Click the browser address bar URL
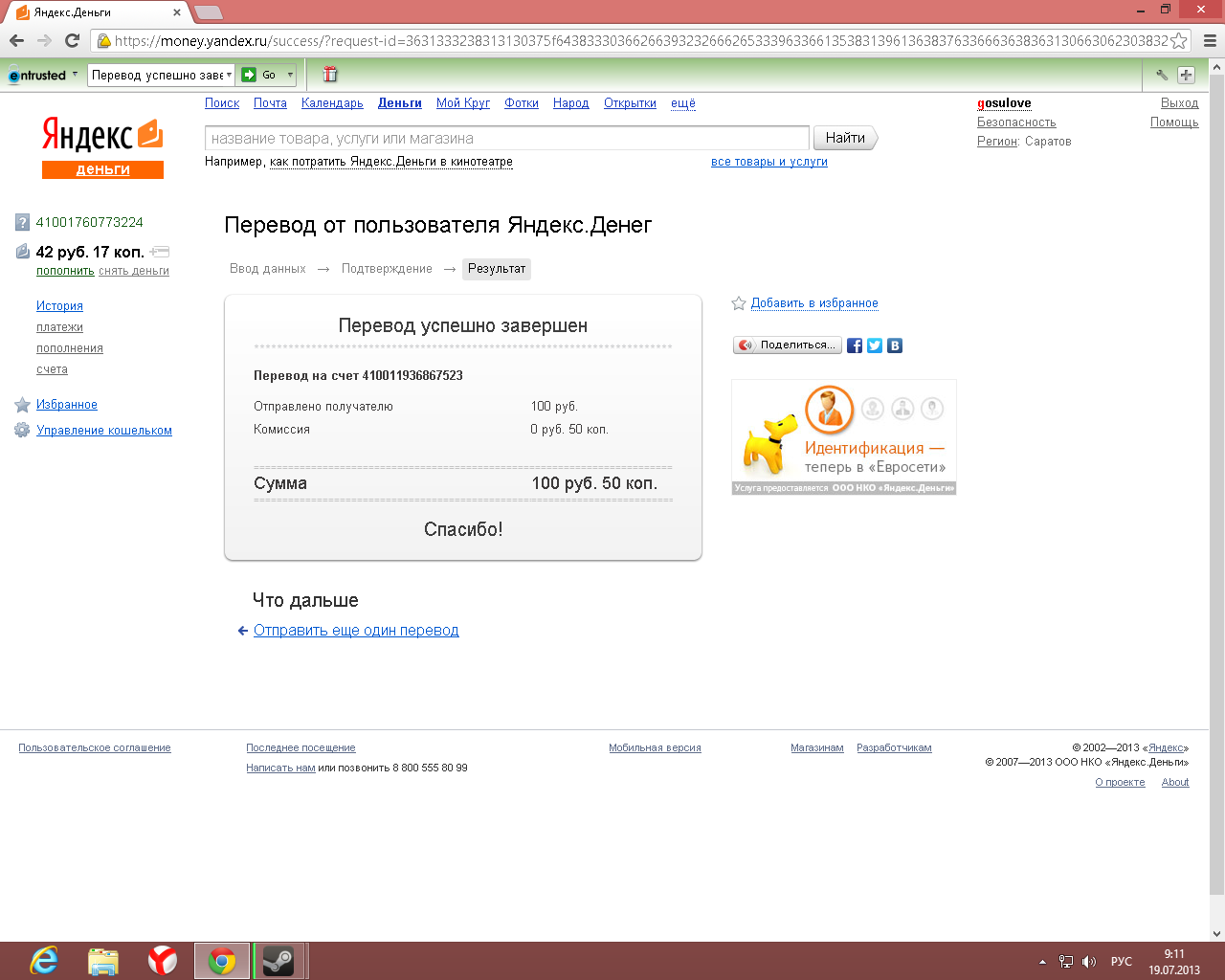This screenshot has width=1225, height=980. (x=640, y=40)
